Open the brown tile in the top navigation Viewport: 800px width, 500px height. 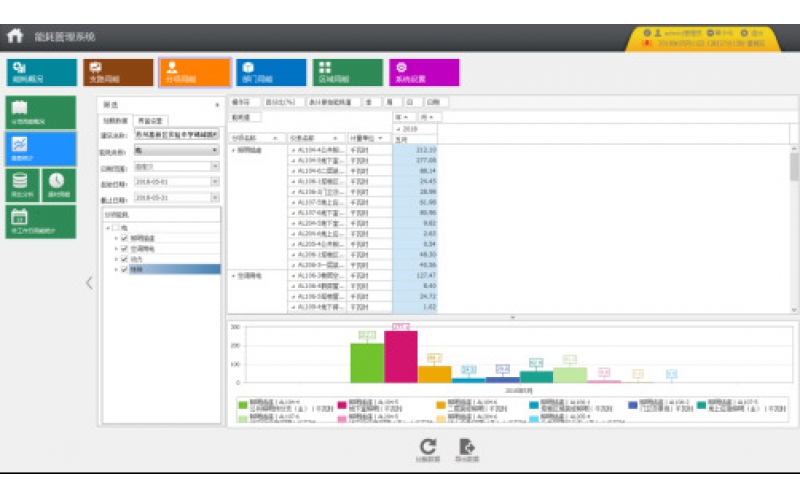click(119, 72)
